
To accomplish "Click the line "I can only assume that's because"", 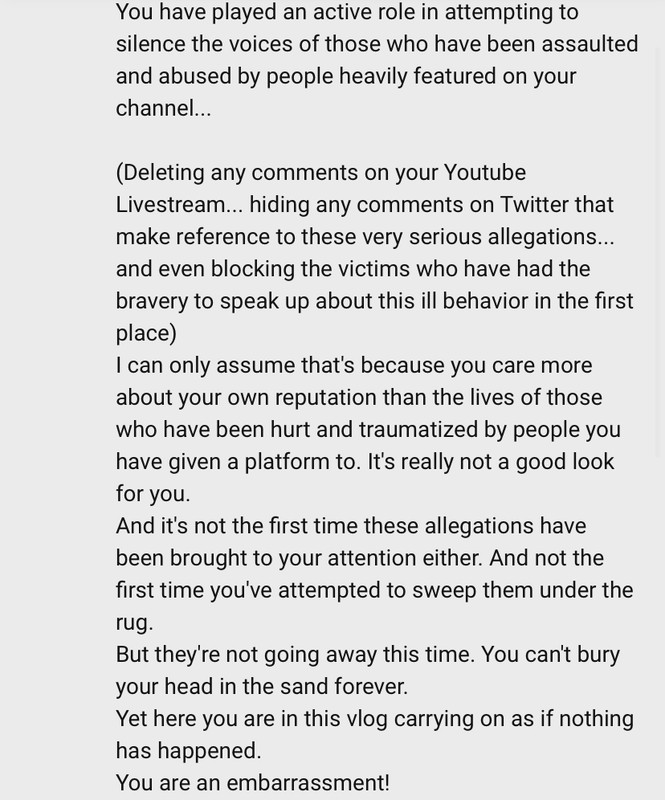I will [354, 365].
